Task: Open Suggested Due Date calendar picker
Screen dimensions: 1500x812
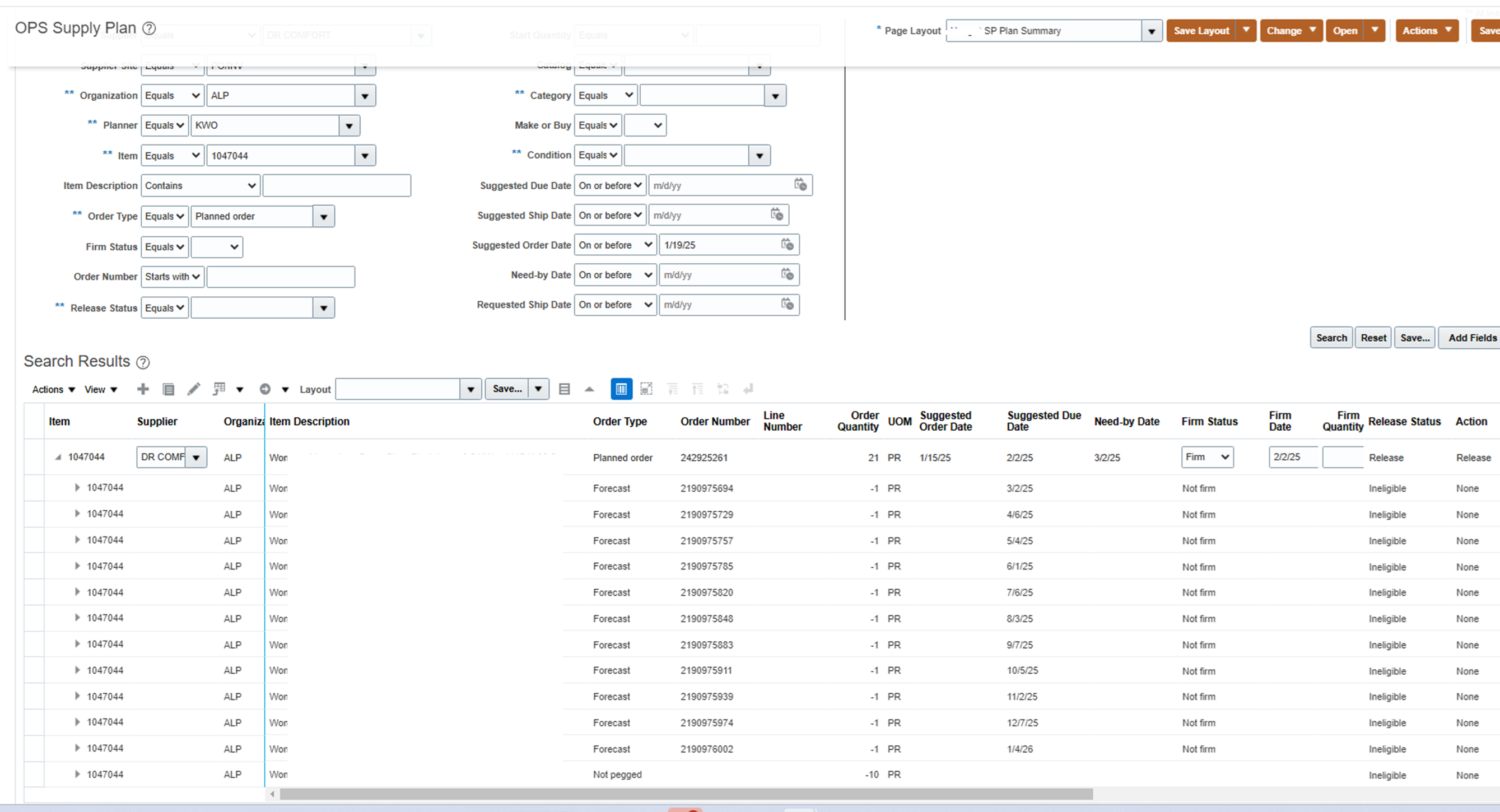Action: (800, 184)
